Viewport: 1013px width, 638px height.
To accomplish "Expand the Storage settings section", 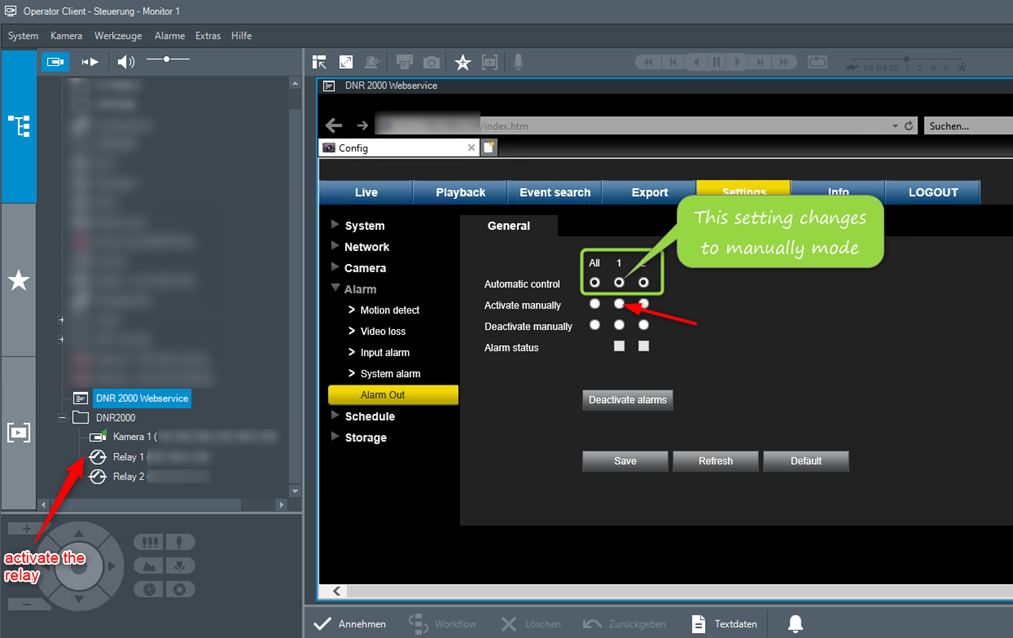I will (336, 437).
